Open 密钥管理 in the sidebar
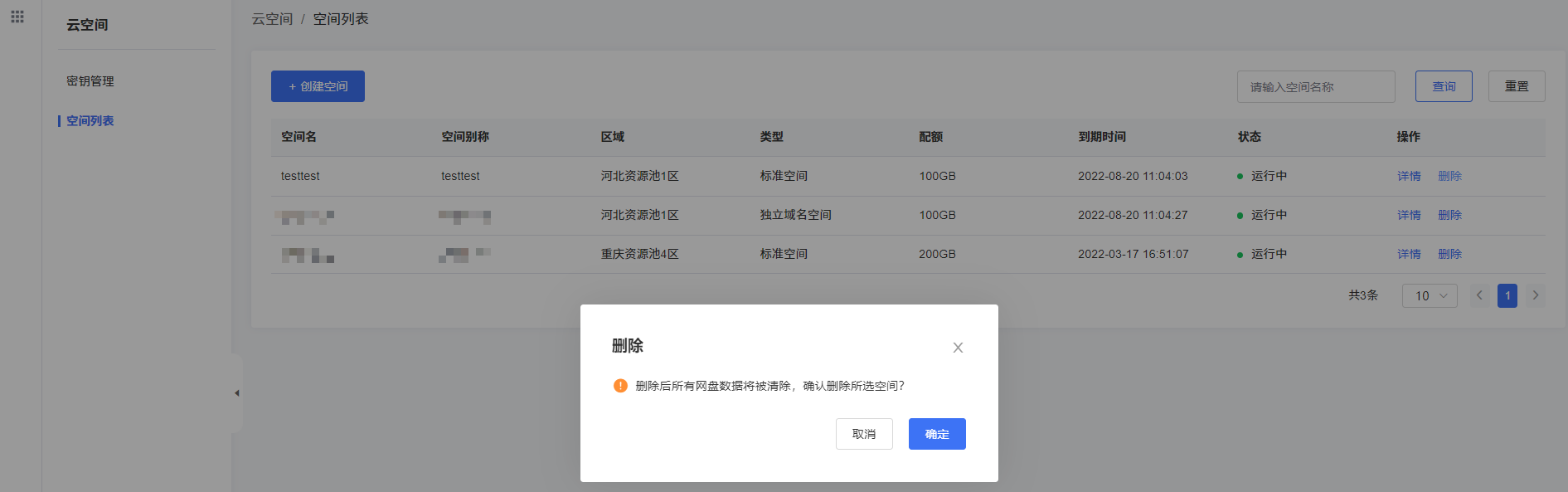The image size is (1568, 492). pyautogui.click(x=90, y=81)
